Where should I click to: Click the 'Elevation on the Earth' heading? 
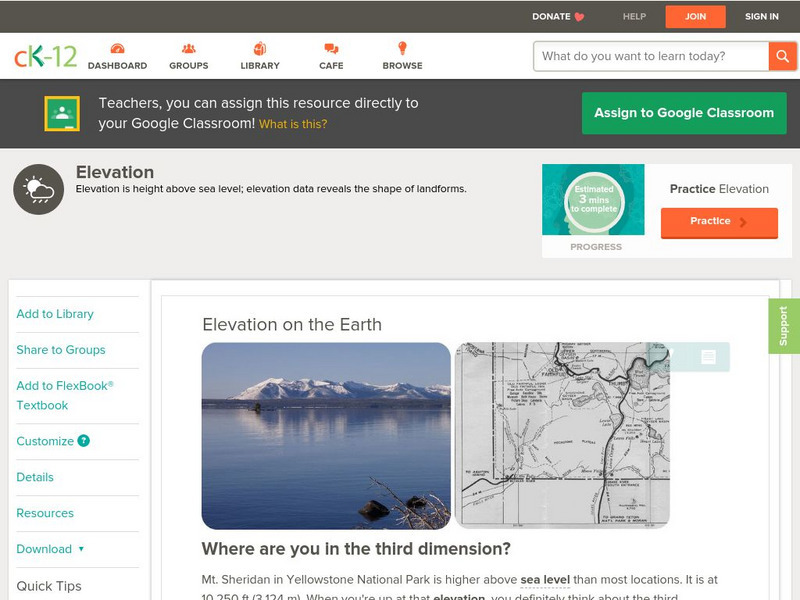pyautogui.click(x=292, y=324)
